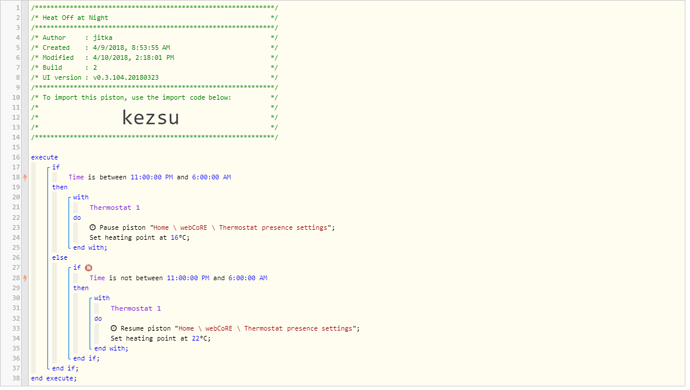Click line number 16 in the gutter

click(16, 157)
